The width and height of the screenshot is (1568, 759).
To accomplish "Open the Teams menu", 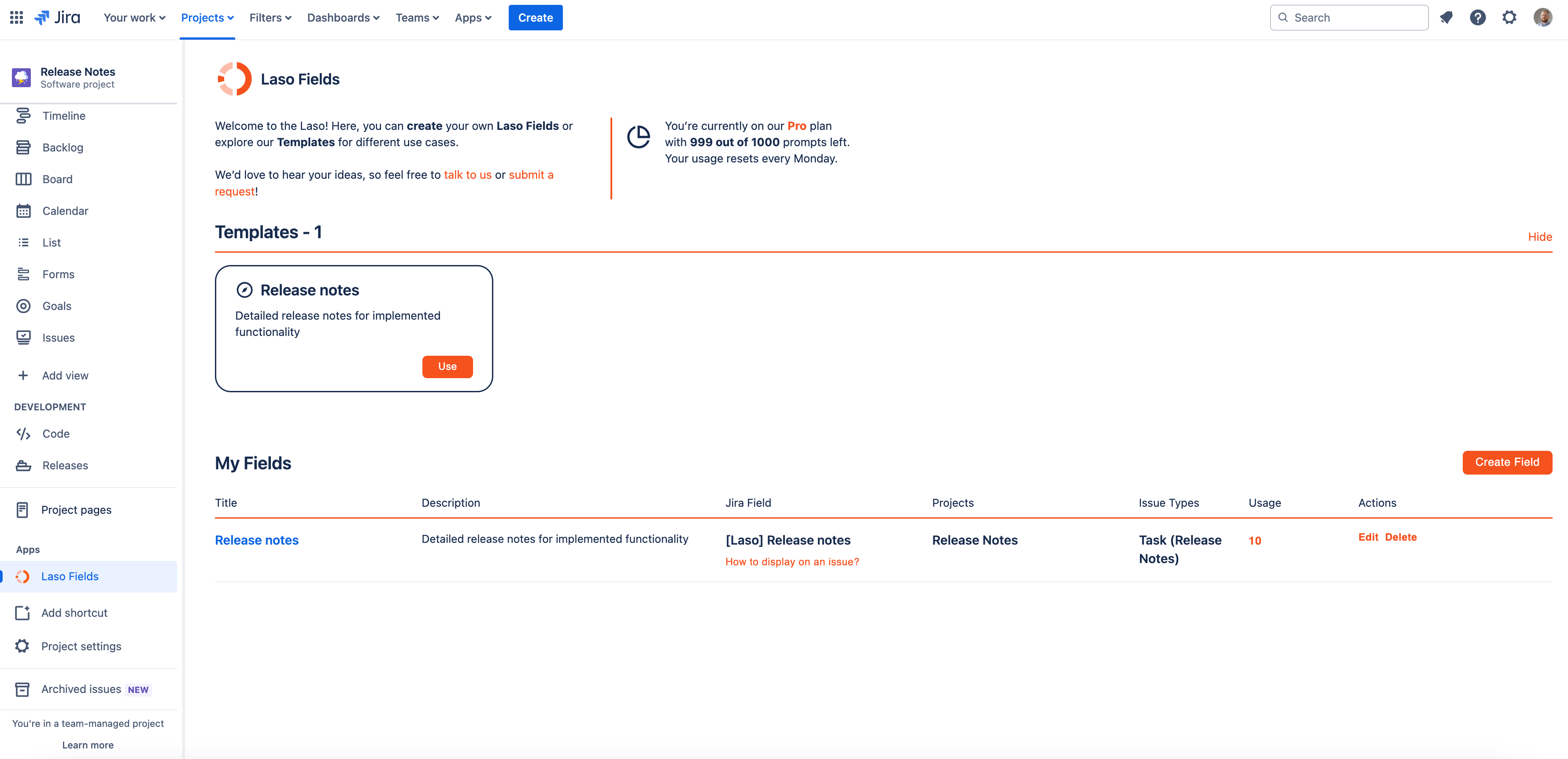I will 417,18.
